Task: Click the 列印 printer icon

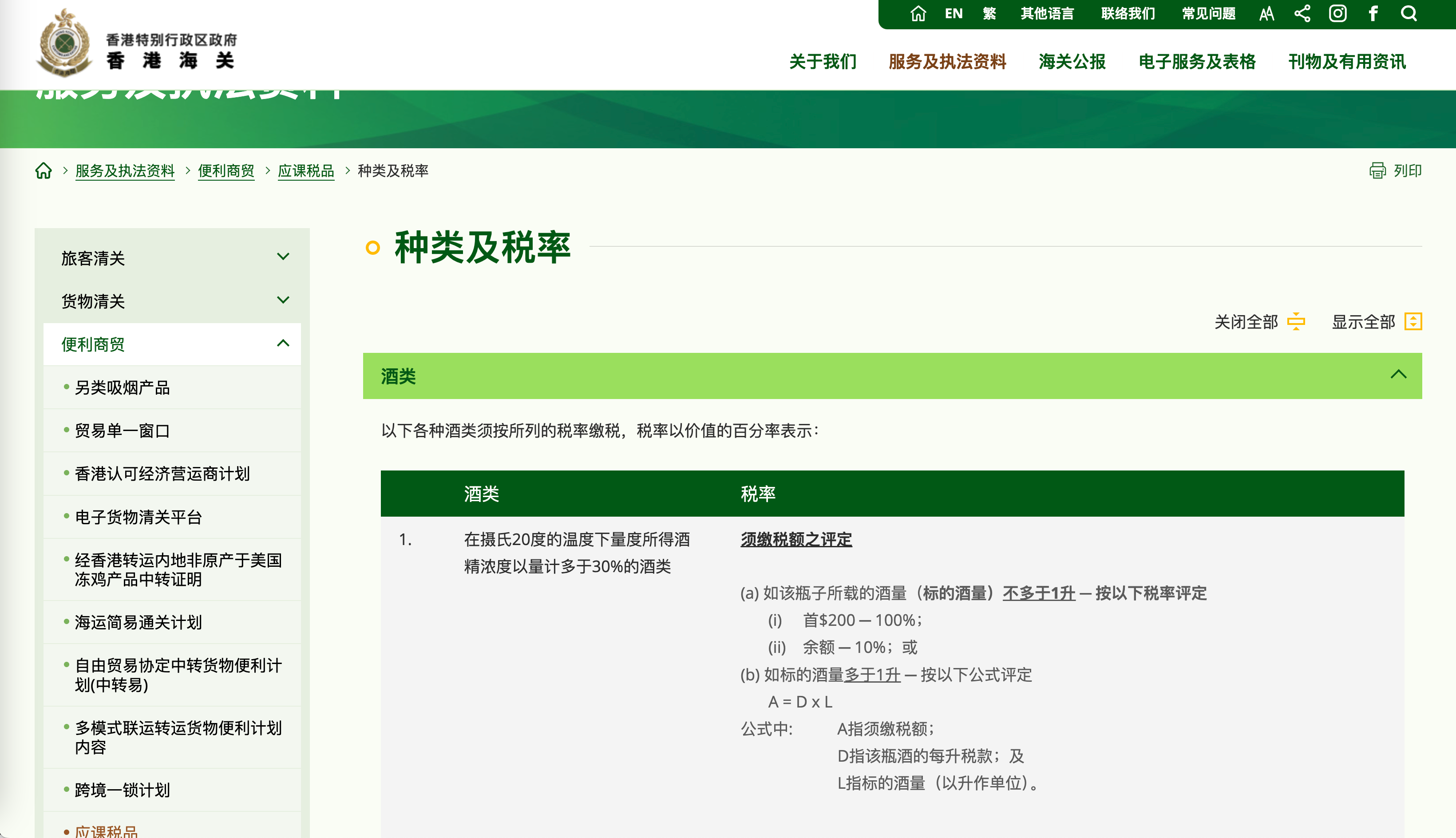Action: tap(1377, 170)
